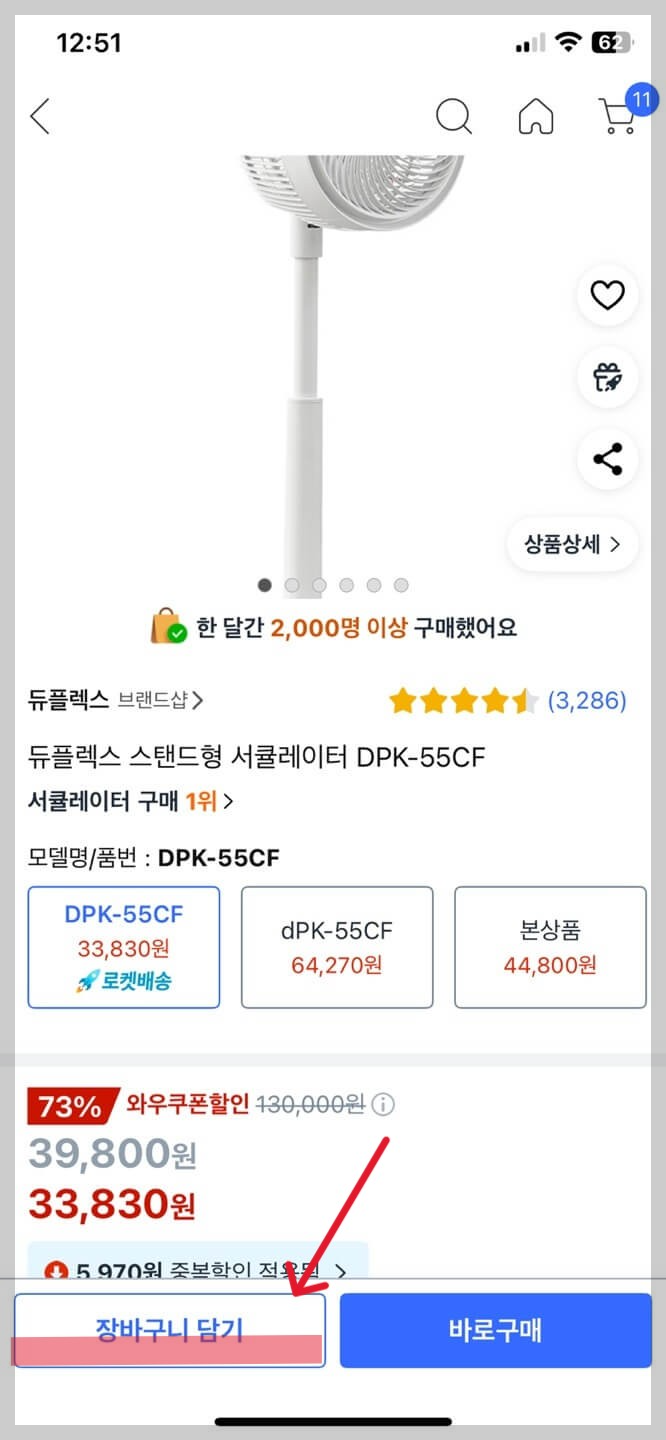The image size is (666, 1440).
Task: Select the dPK-55CF 64,270원 option
Action: click(x=337, y=946)
